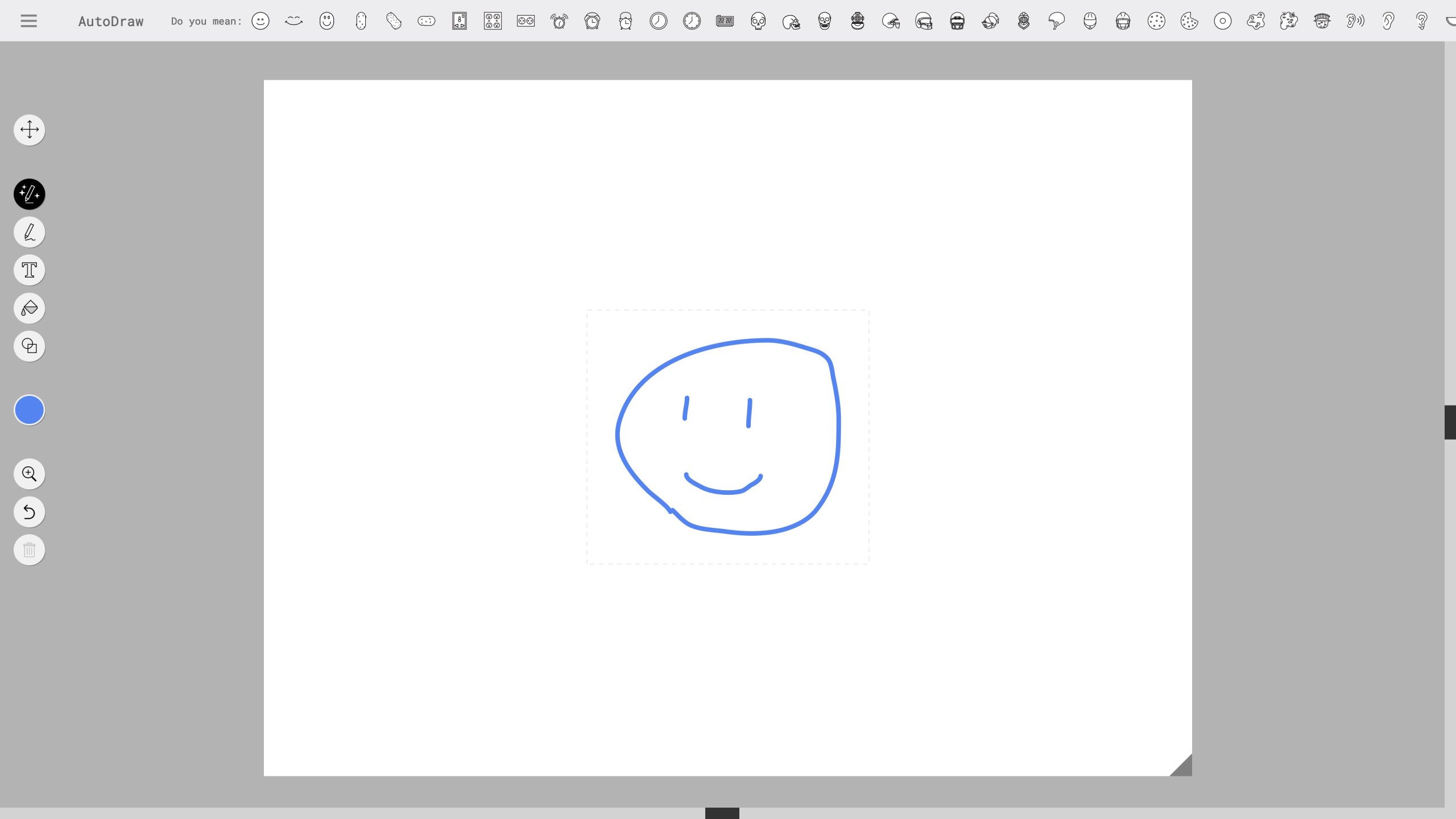The width and height of the screenshot is (1456, 819).
Task: Pick the first smiley face suggestion
Action: coord(260,21)
